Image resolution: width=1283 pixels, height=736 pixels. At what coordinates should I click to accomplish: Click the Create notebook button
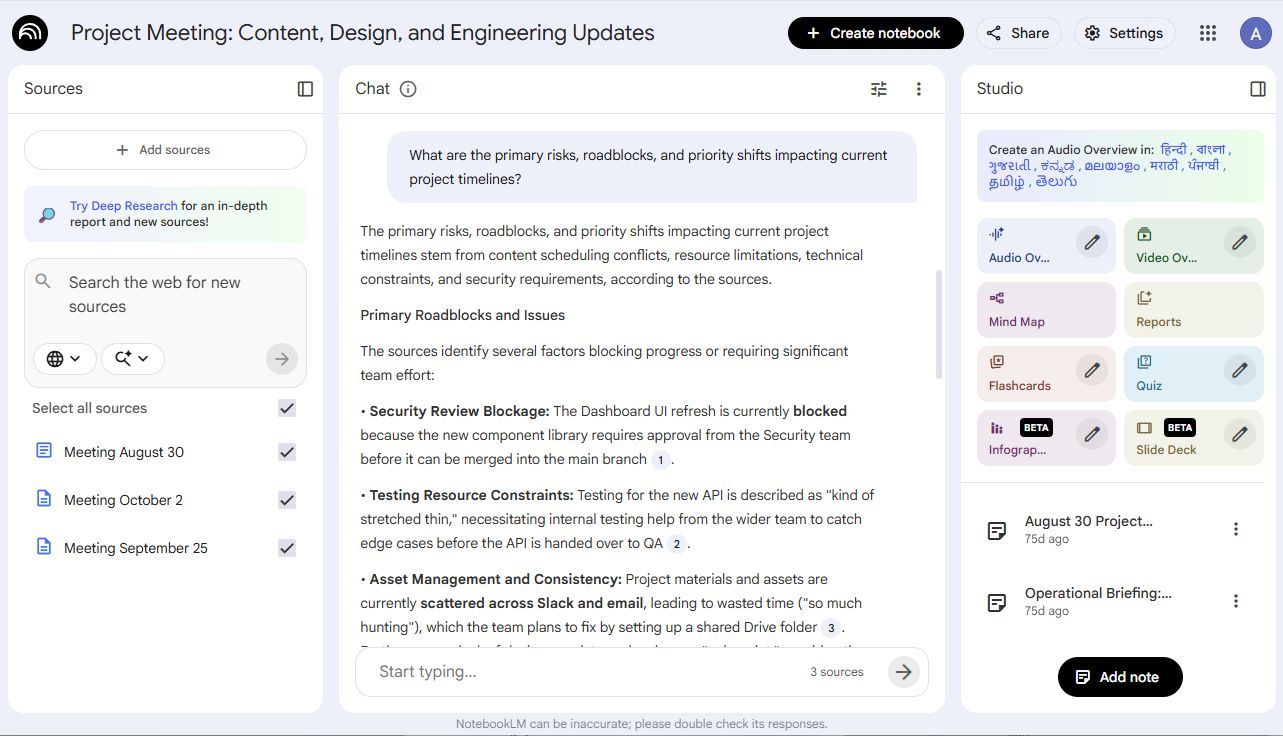pos(874,32)
